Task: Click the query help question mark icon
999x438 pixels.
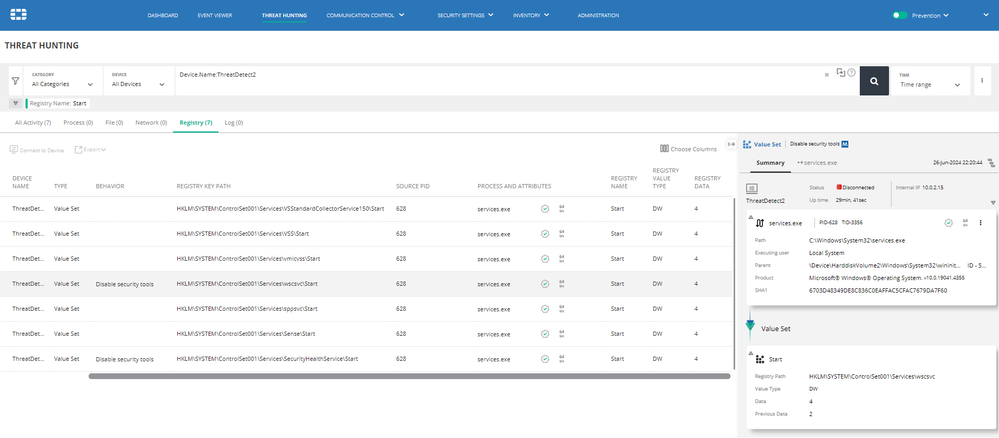Action: pos(851,73)
